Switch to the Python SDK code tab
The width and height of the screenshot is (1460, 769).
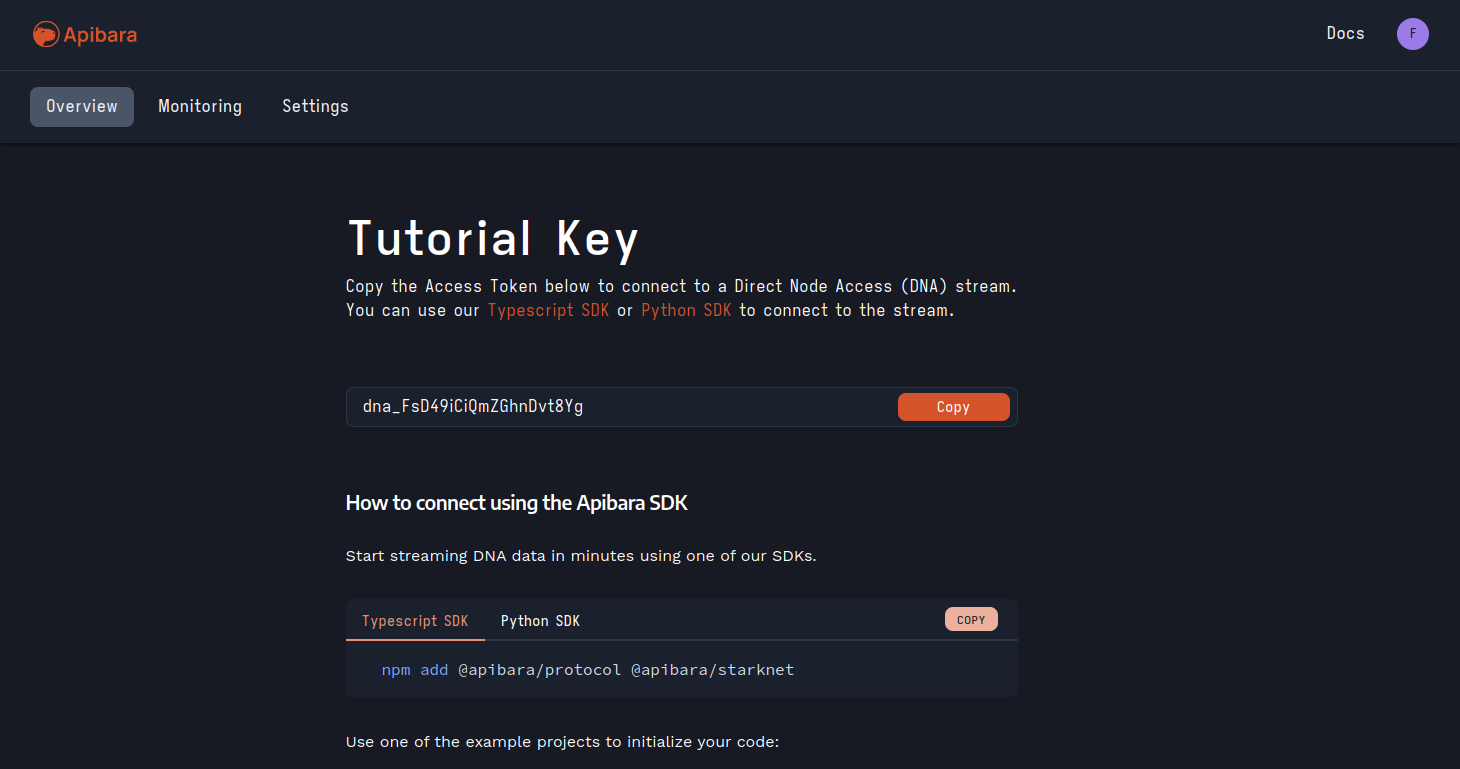[x=540, y=621]
